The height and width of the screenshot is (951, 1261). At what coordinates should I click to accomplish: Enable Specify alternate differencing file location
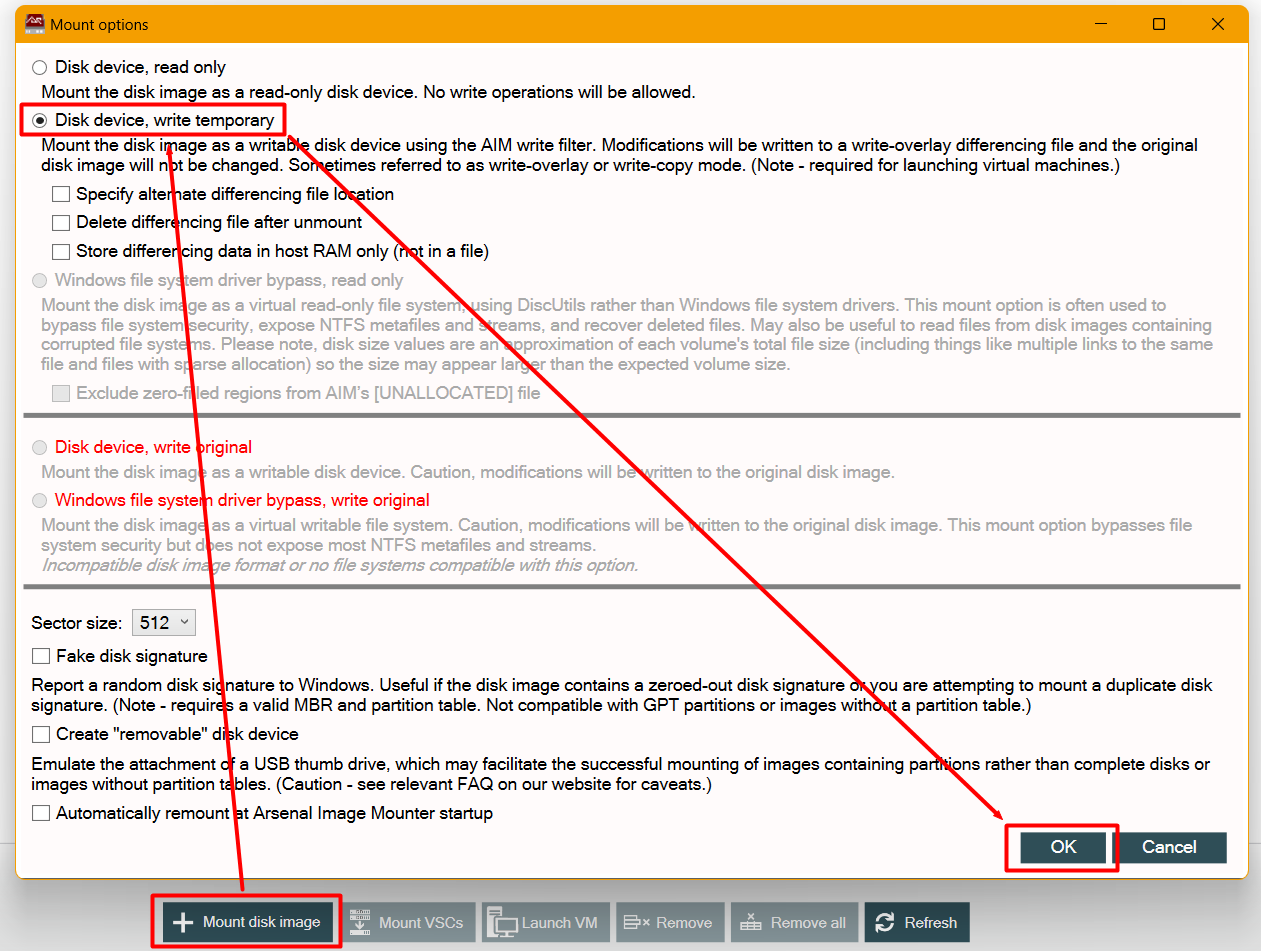click(x=61, y=194)
